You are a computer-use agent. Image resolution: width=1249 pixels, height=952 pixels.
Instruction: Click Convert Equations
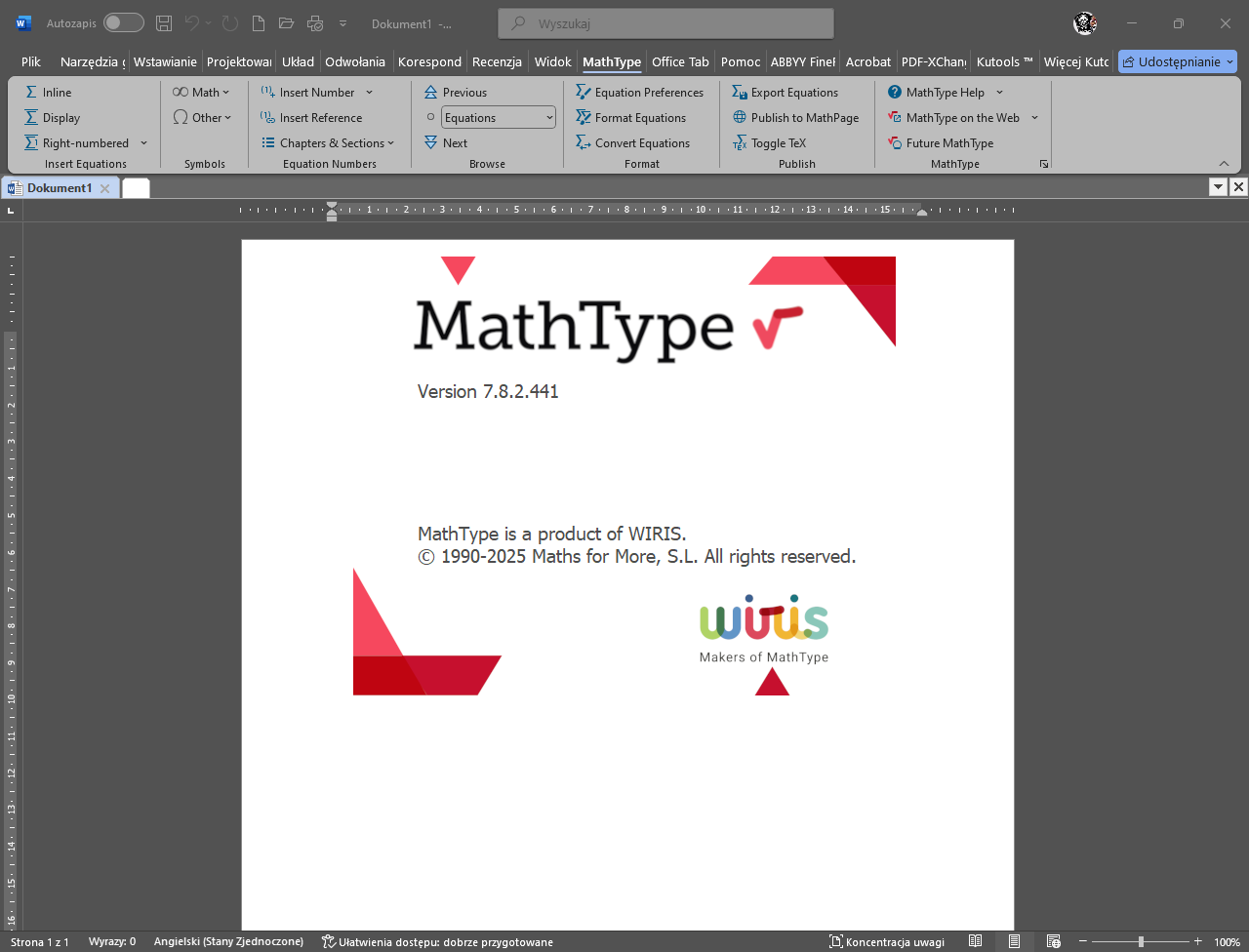coord(632,143)
